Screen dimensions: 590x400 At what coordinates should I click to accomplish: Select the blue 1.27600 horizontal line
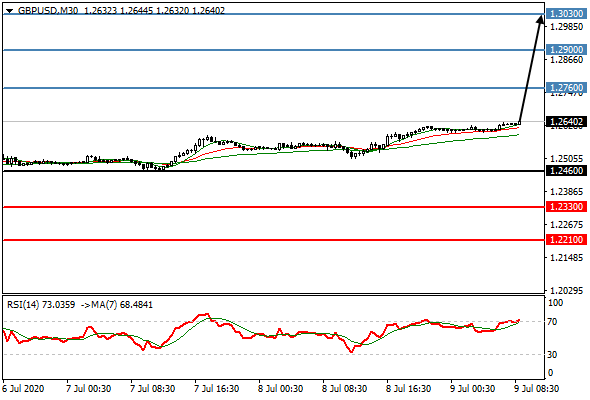[x=274, y=88]
